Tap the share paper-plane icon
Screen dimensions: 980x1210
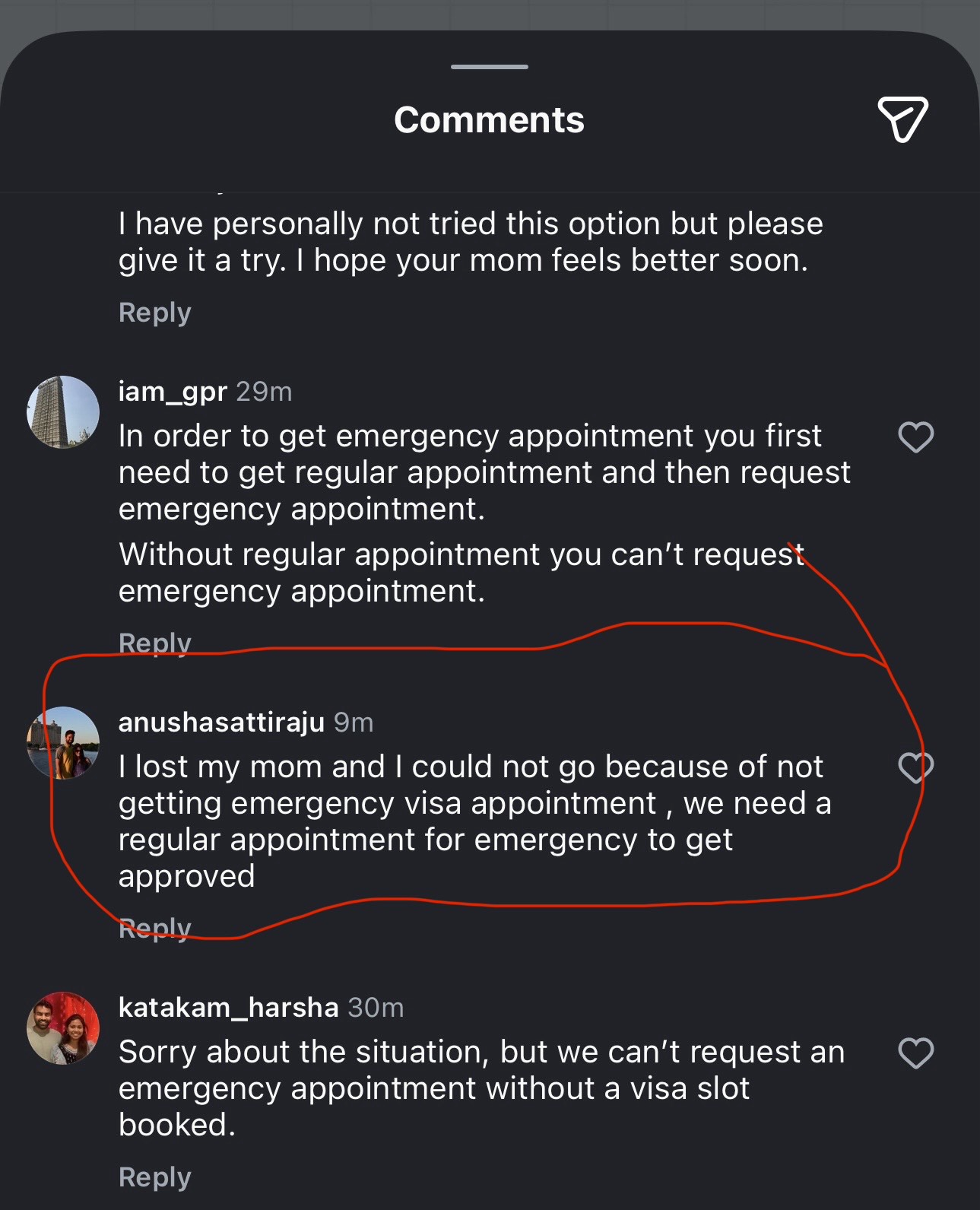click(902, 119)
